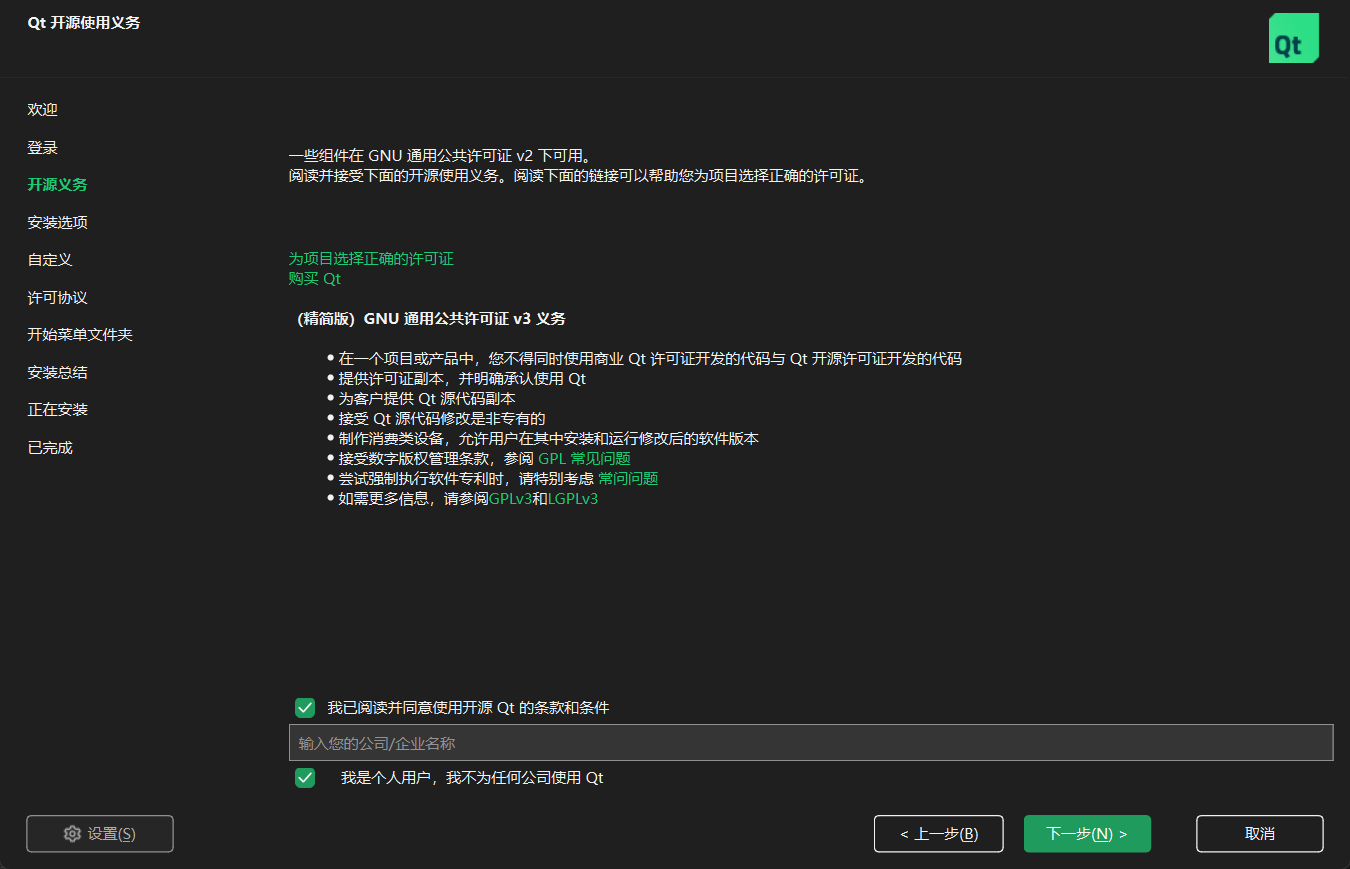Cancel the installer with 取消
This screenshot has width=1350, height=869.
1260,834
